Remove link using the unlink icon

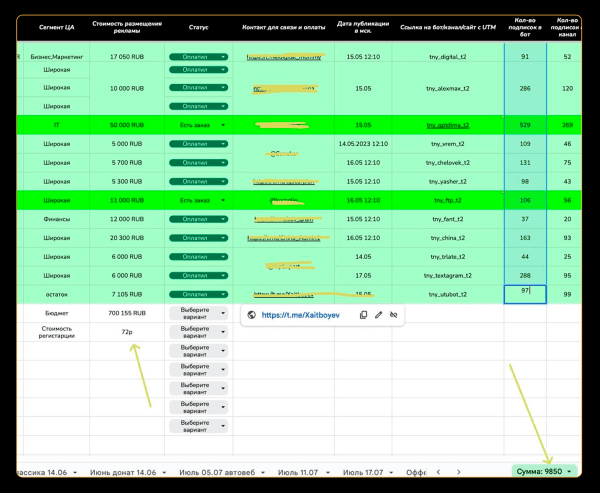(394, 315)
